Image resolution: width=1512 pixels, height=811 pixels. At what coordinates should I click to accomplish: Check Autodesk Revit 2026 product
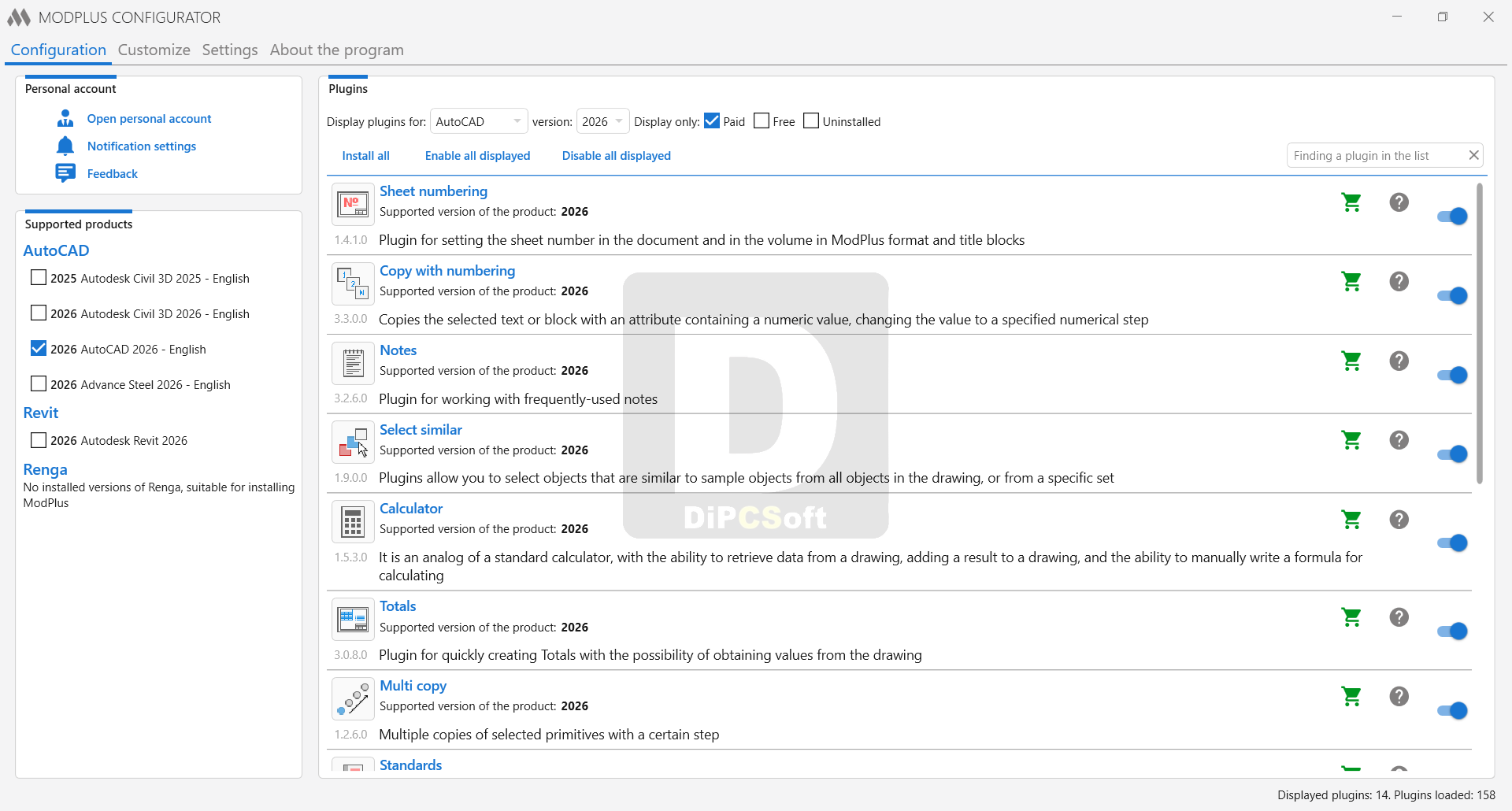[39, 440]
